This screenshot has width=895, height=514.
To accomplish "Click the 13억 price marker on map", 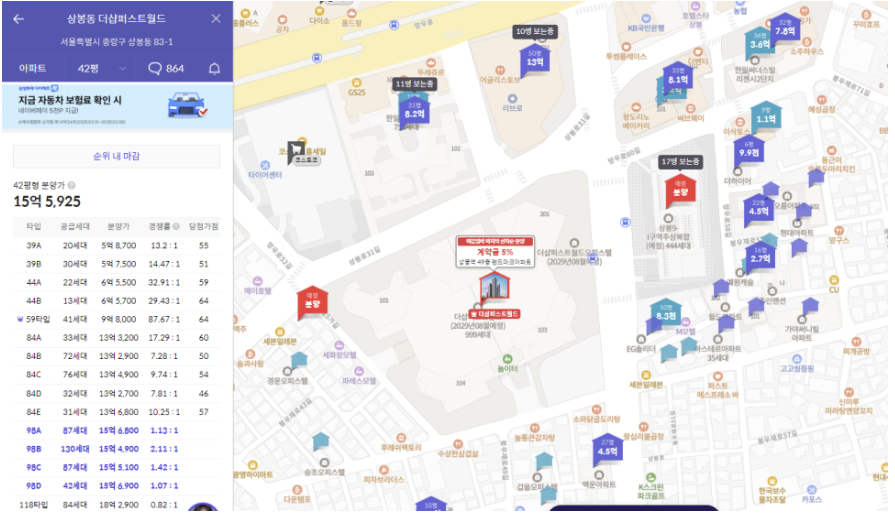I will coord(535,59).
